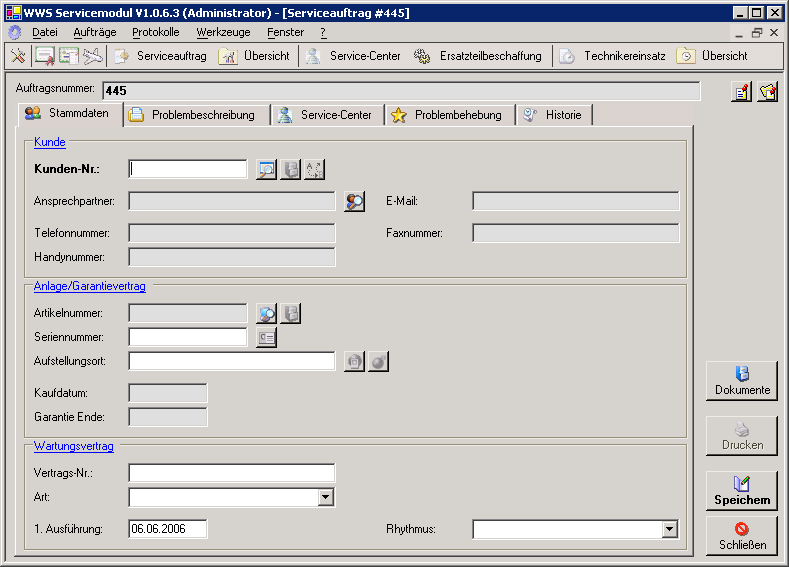Switch to the Historie tab
This screenshot has height=567, width=789.
(x=555, y=115)
